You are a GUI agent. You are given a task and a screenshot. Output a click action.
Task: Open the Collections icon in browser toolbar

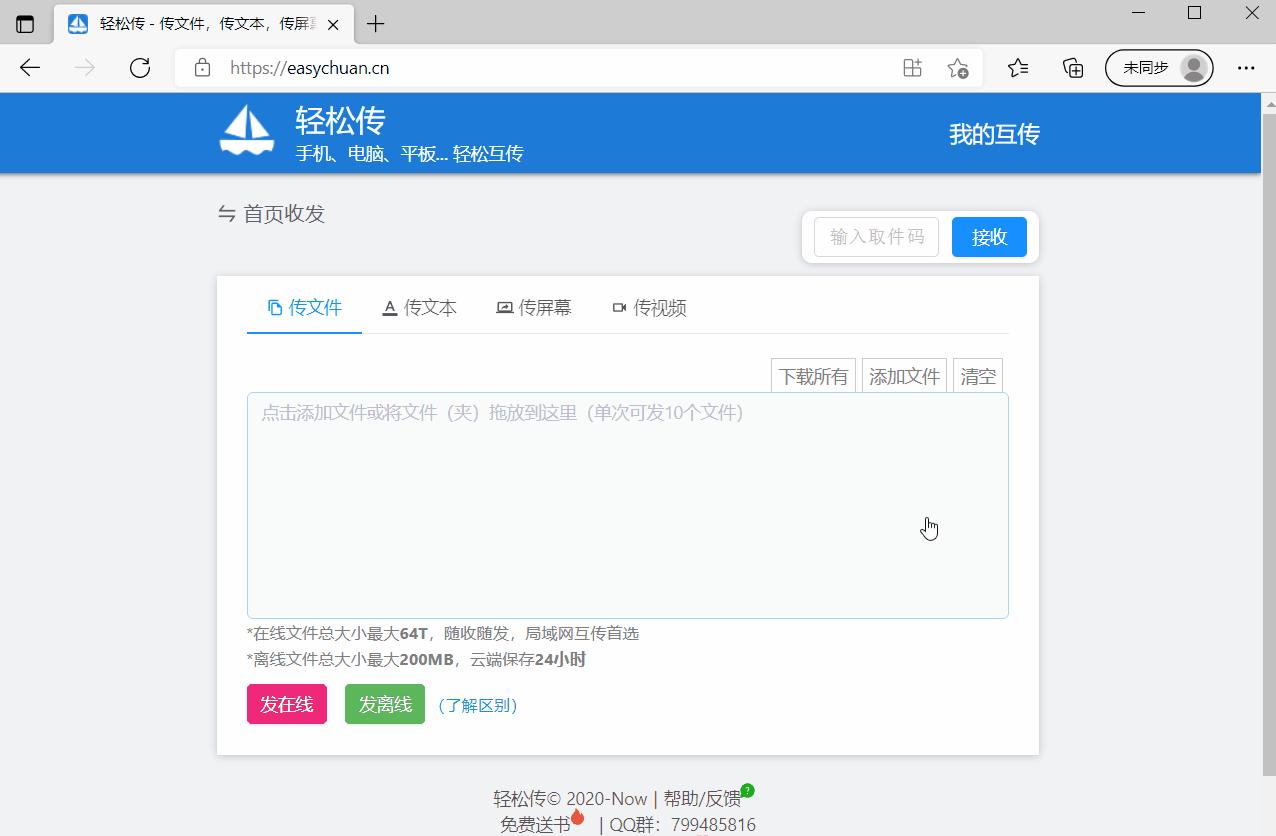[x=1072, y=68]
